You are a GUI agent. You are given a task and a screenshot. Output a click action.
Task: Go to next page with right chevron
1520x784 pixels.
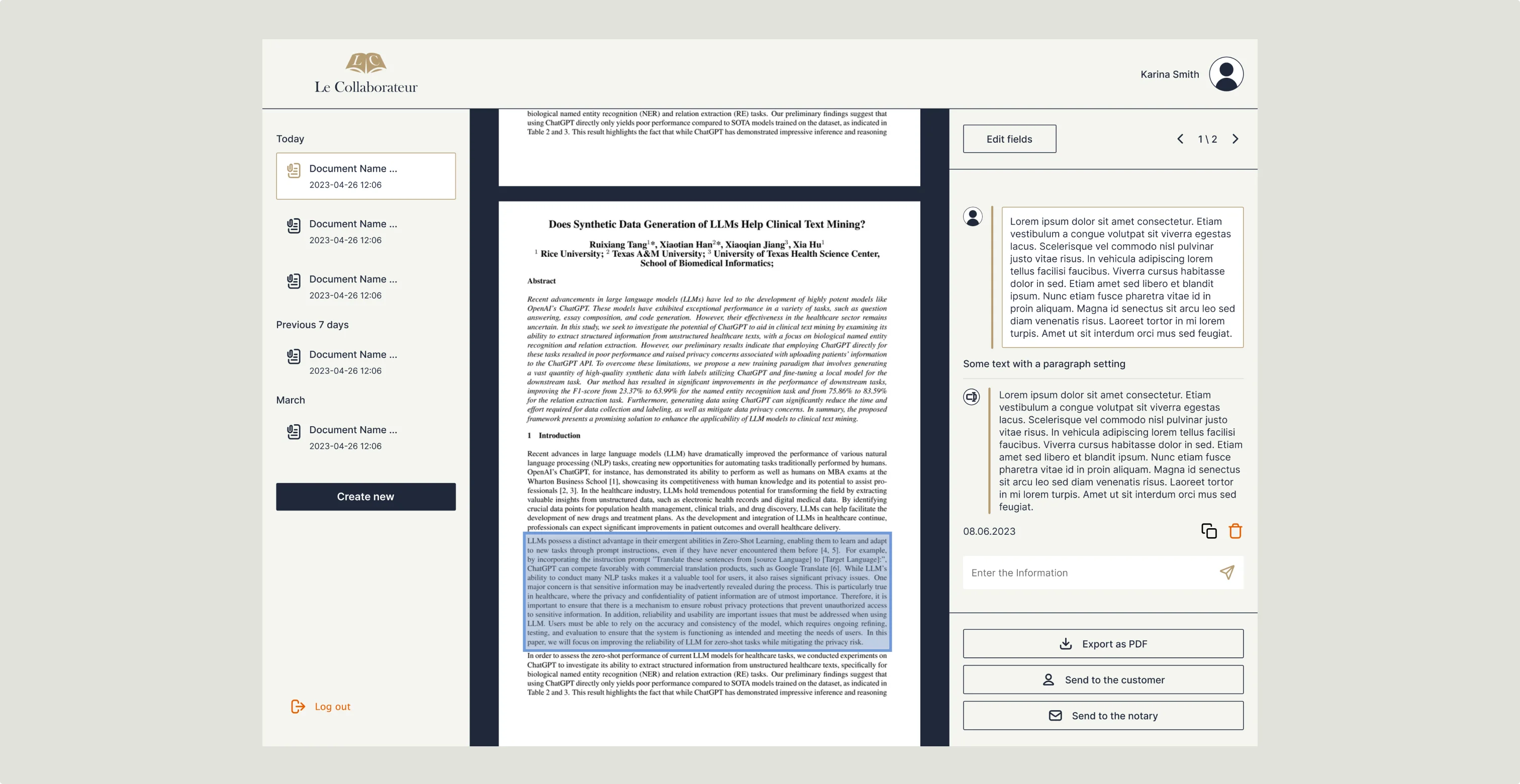coord(1235,139)
